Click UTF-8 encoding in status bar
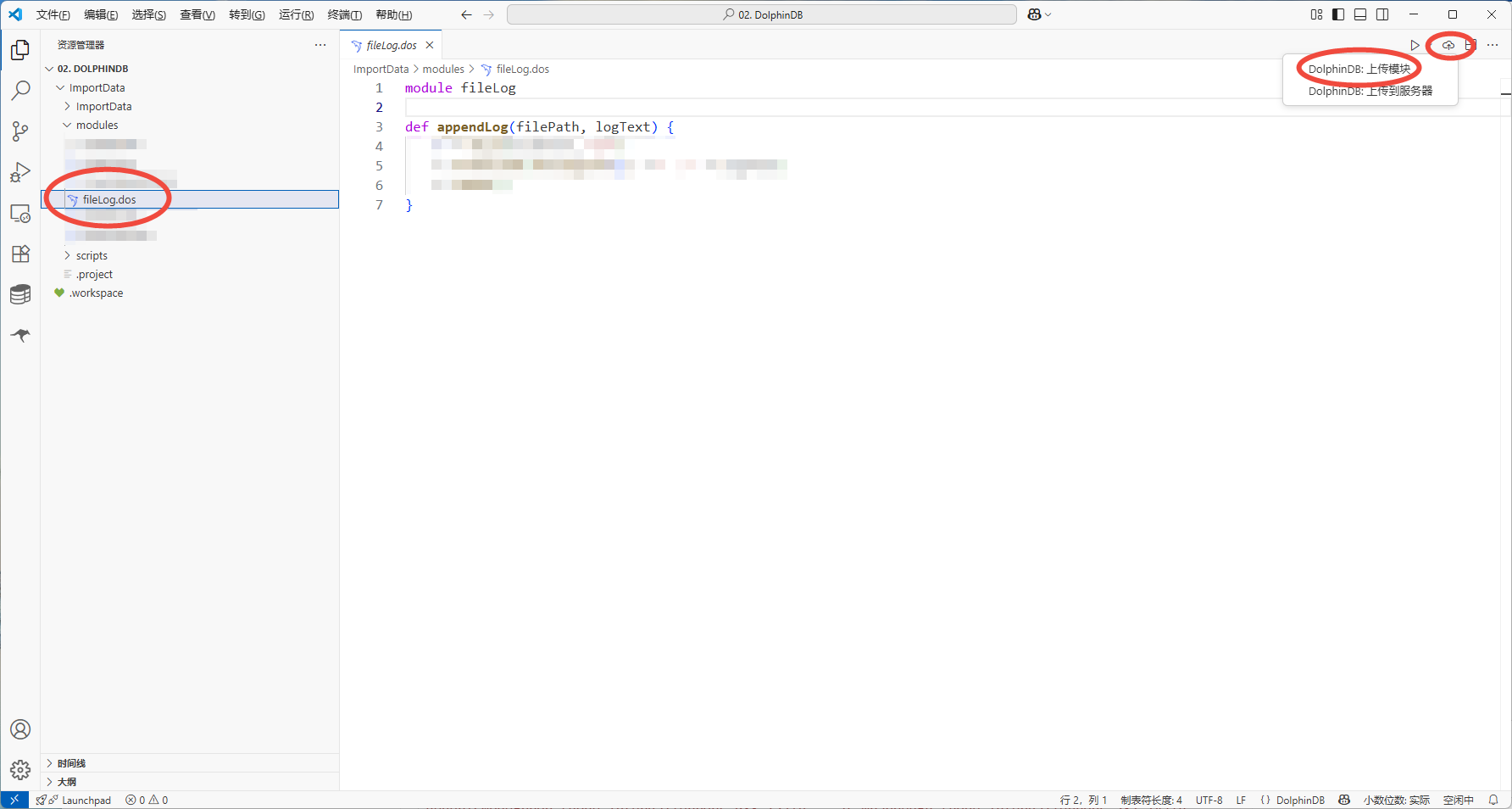This screenshot has width=1512, height=809. coord(1209,800)
